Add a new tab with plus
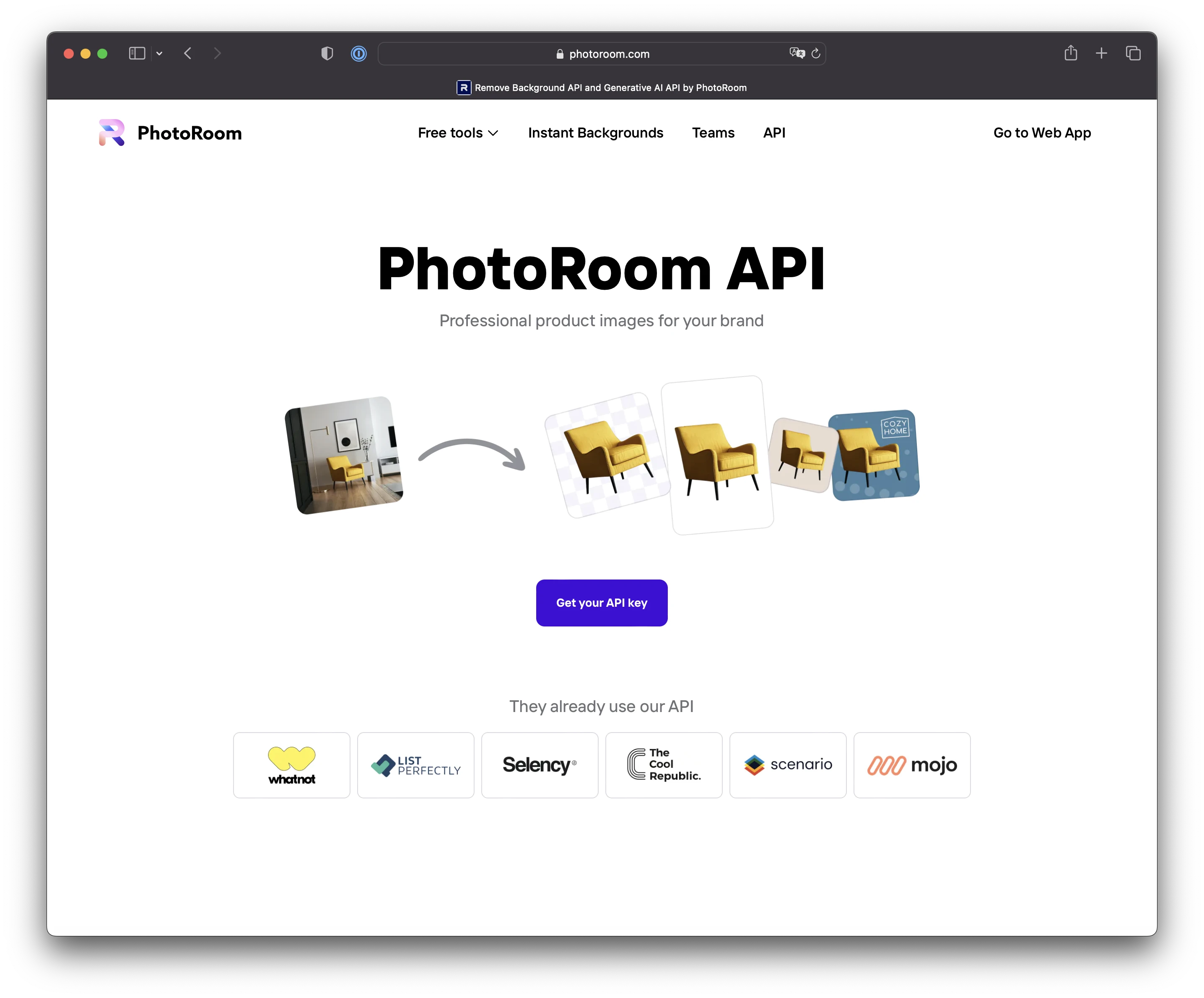The width and height of the screenshot is (1204, 998). 1101,53
